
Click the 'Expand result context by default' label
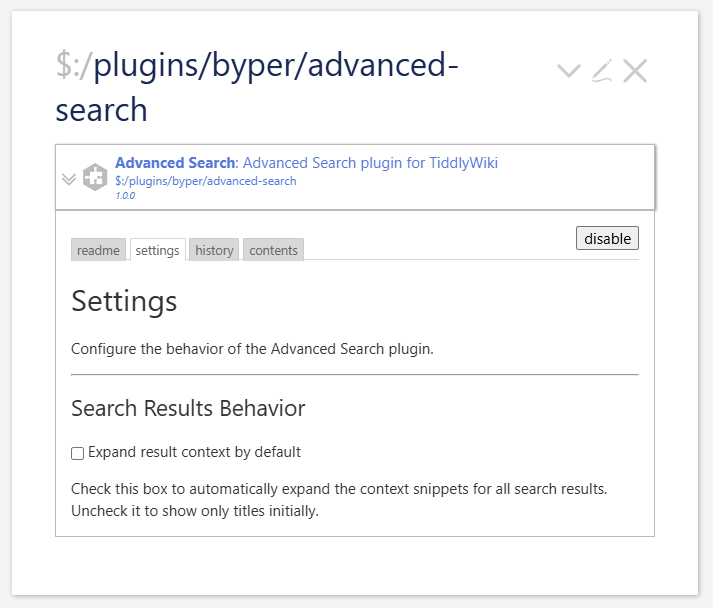(x=194, y=452)
